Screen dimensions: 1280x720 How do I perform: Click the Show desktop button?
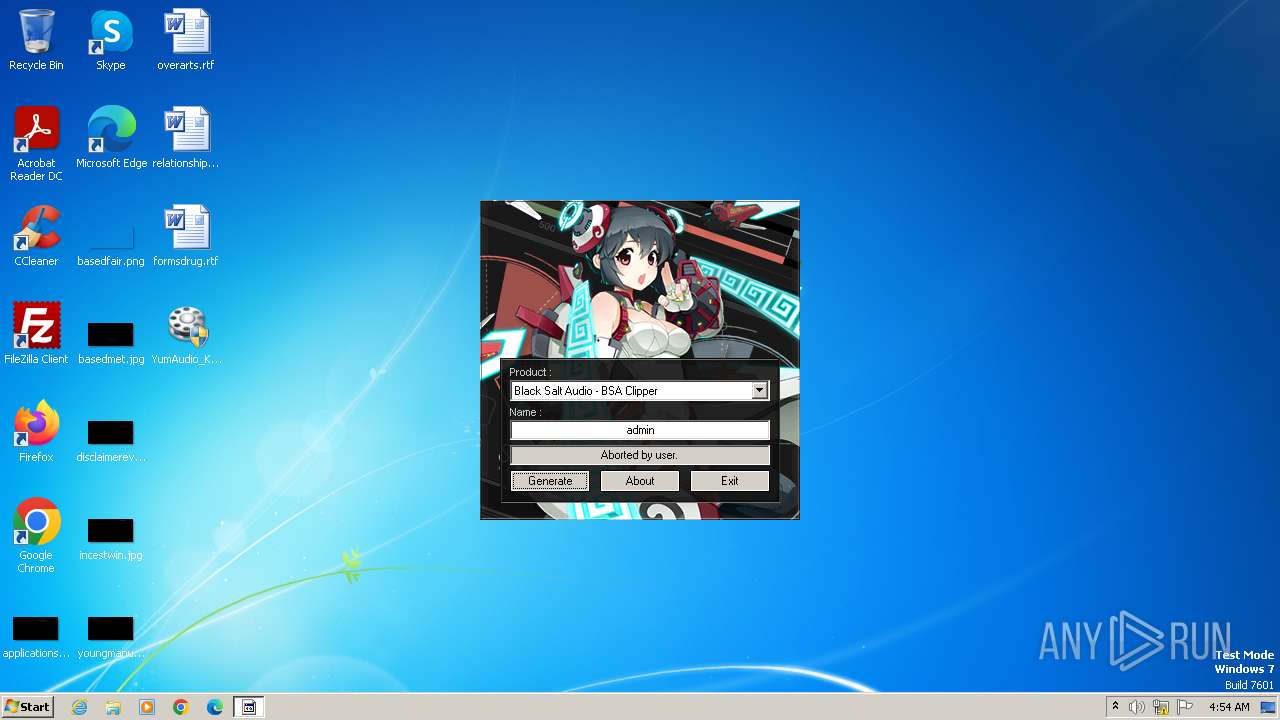coord(1268,707)
